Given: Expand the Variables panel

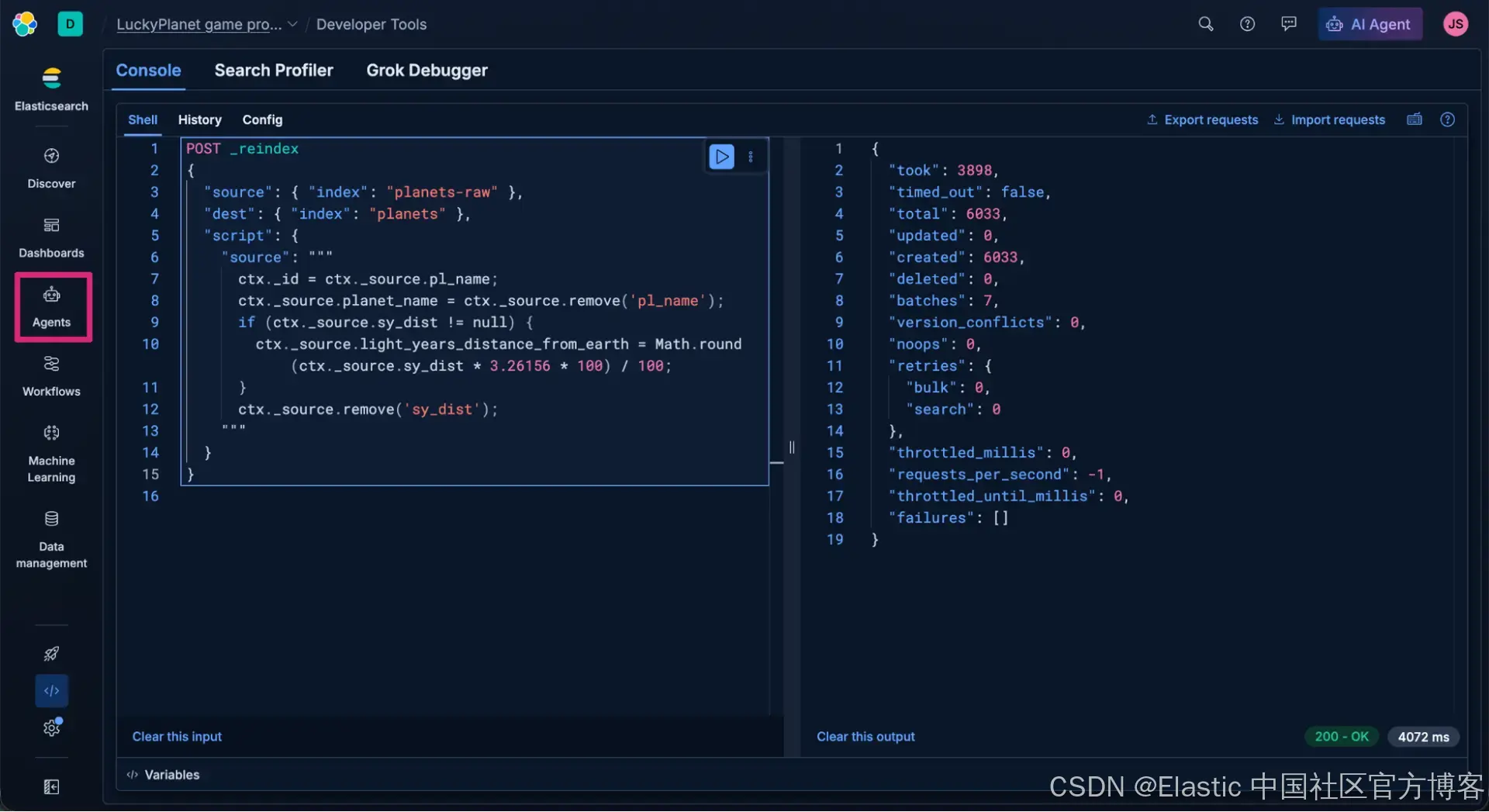Looking at the screenshot, I should click(164, 775).
